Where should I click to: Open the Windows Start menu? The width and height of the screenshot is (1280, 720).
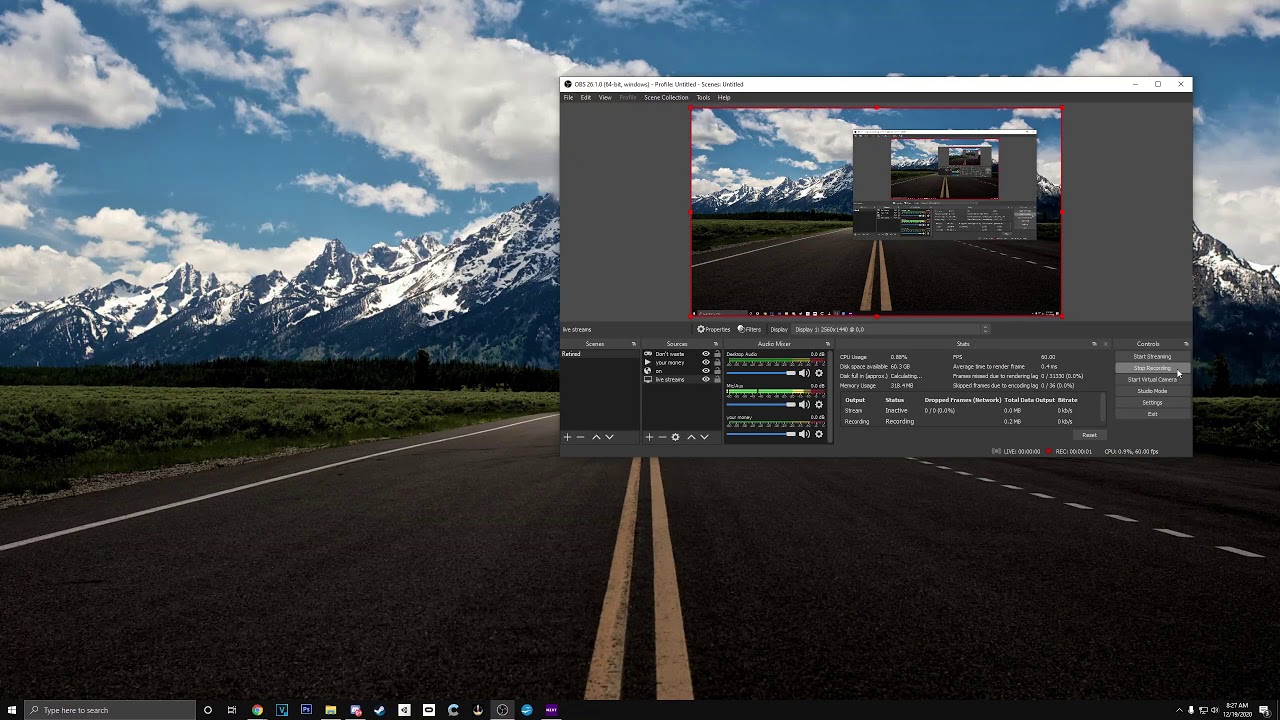pyautogui.click(x=12, y=710)
